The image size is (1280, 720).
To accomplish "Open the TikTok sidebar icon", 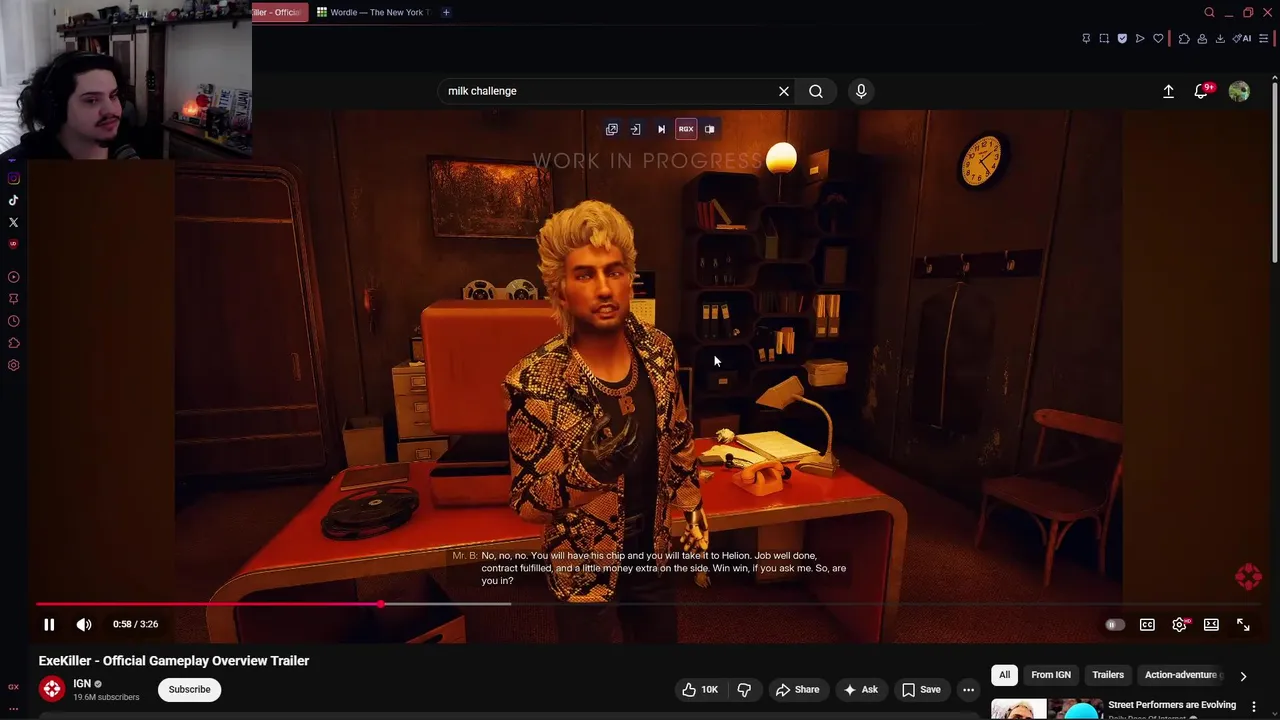I will (x=13, y=200).
